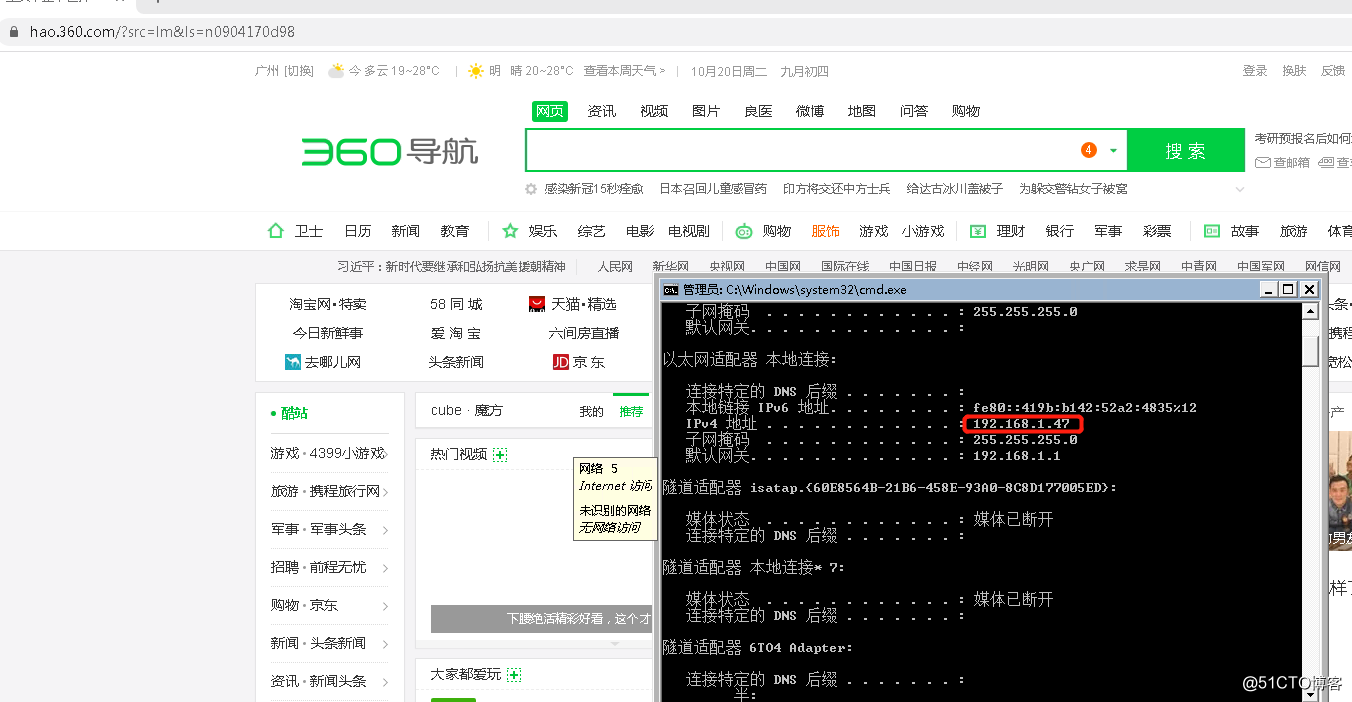Click 电影 in the category navigation bar

(x=640, y=231)
